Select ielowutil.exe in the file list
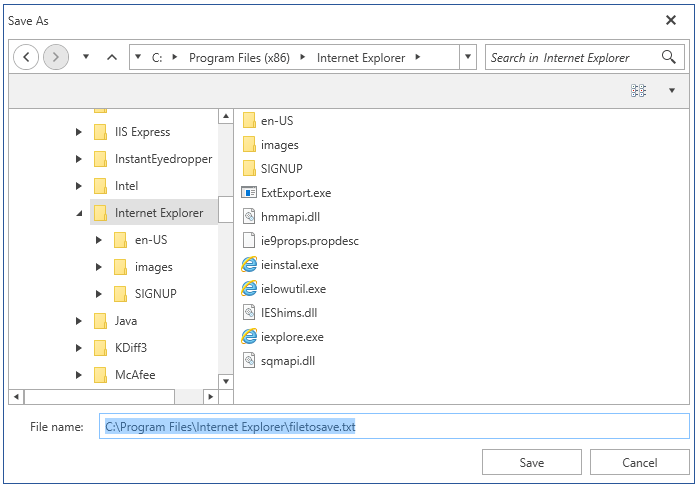The image size is (698, 490). (284, 289)
